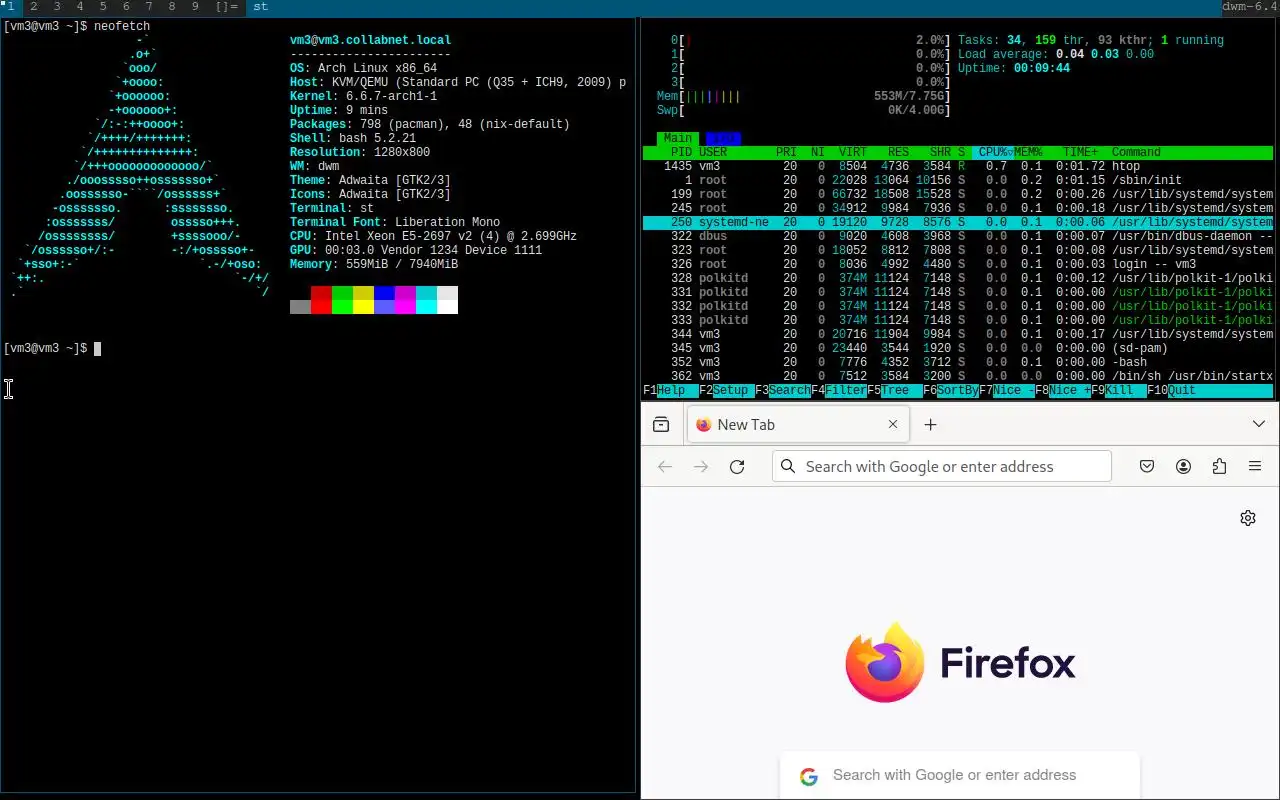The width and height of the screenshot is (1280, 800).
Task: Open the New Tab personalize gear
Action: tap(1248, 518)
